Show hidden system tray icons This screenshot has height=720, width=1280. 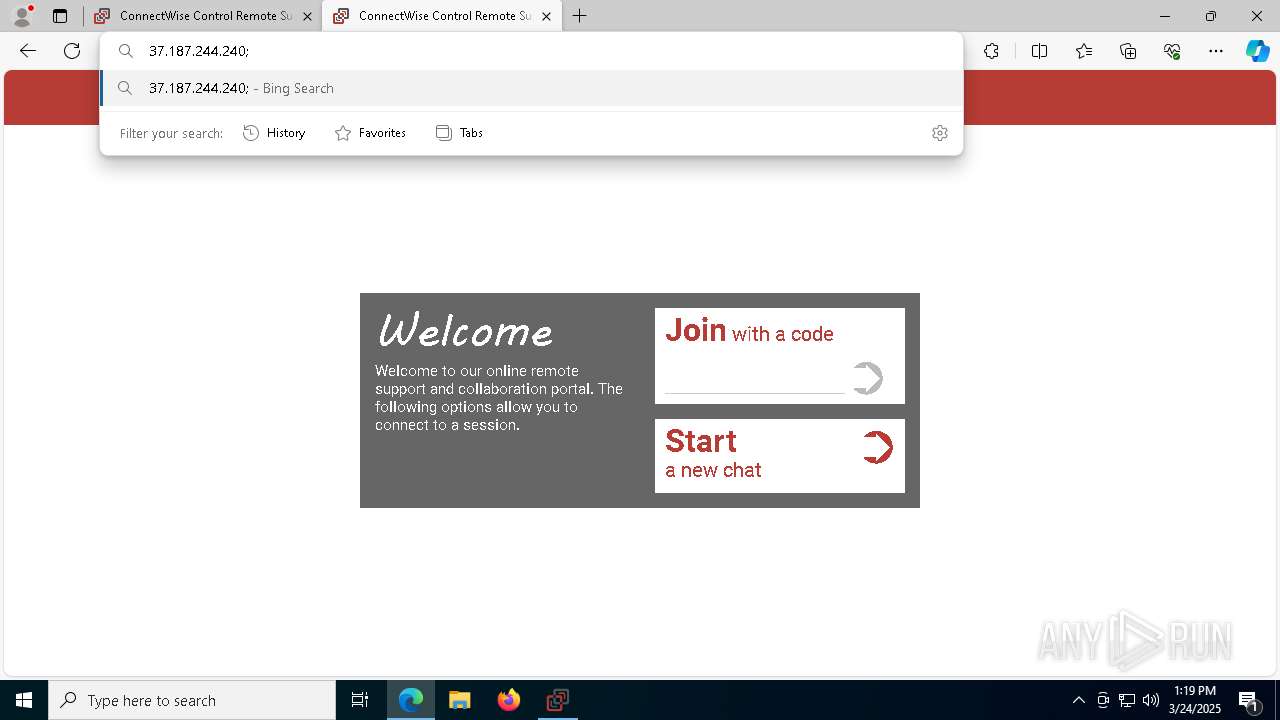(1078, 700)
